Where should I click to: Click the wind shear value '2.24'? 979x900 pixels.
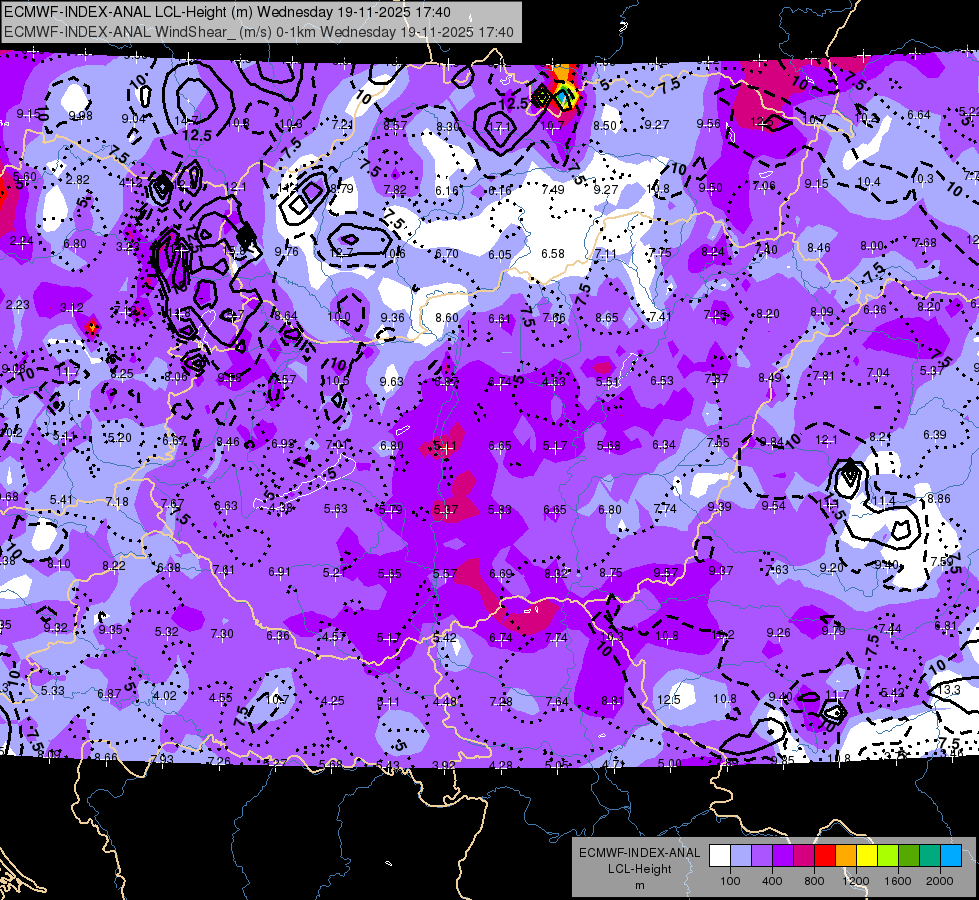coord(22,241)
